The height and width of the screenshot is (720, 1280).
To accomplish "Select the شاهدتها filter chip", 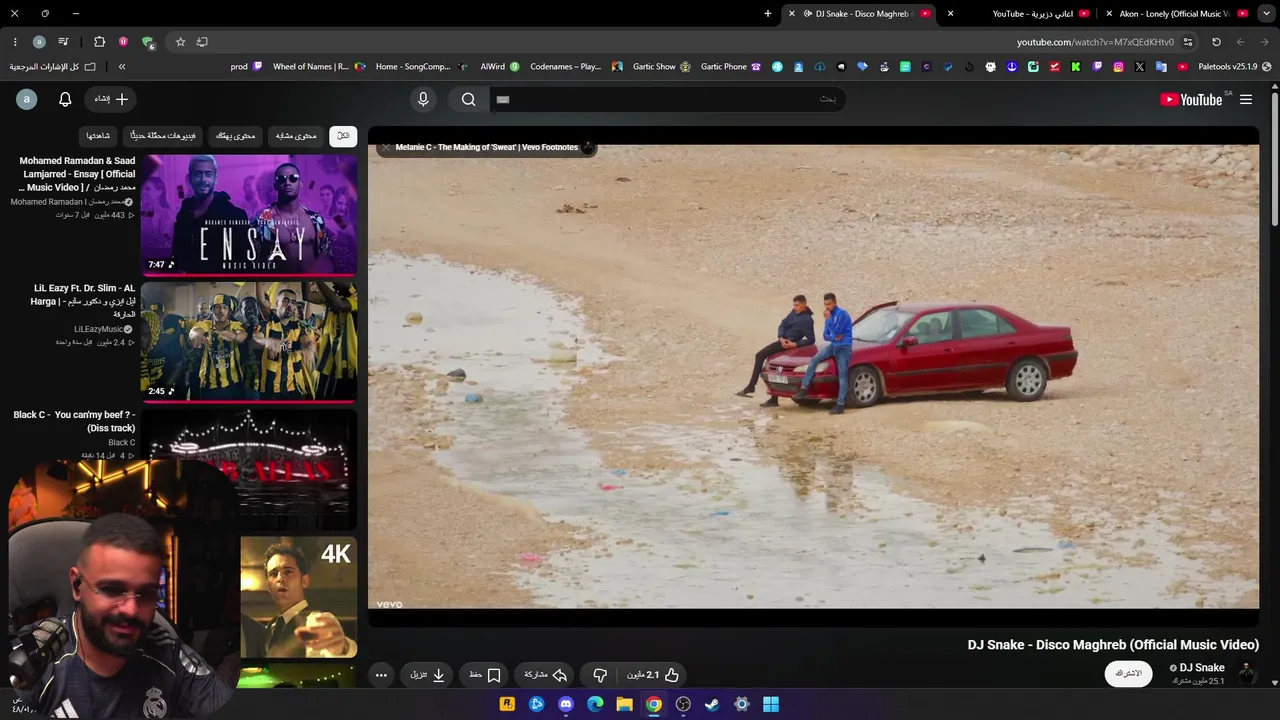I will pyautogui.click(x=98, y=136).
